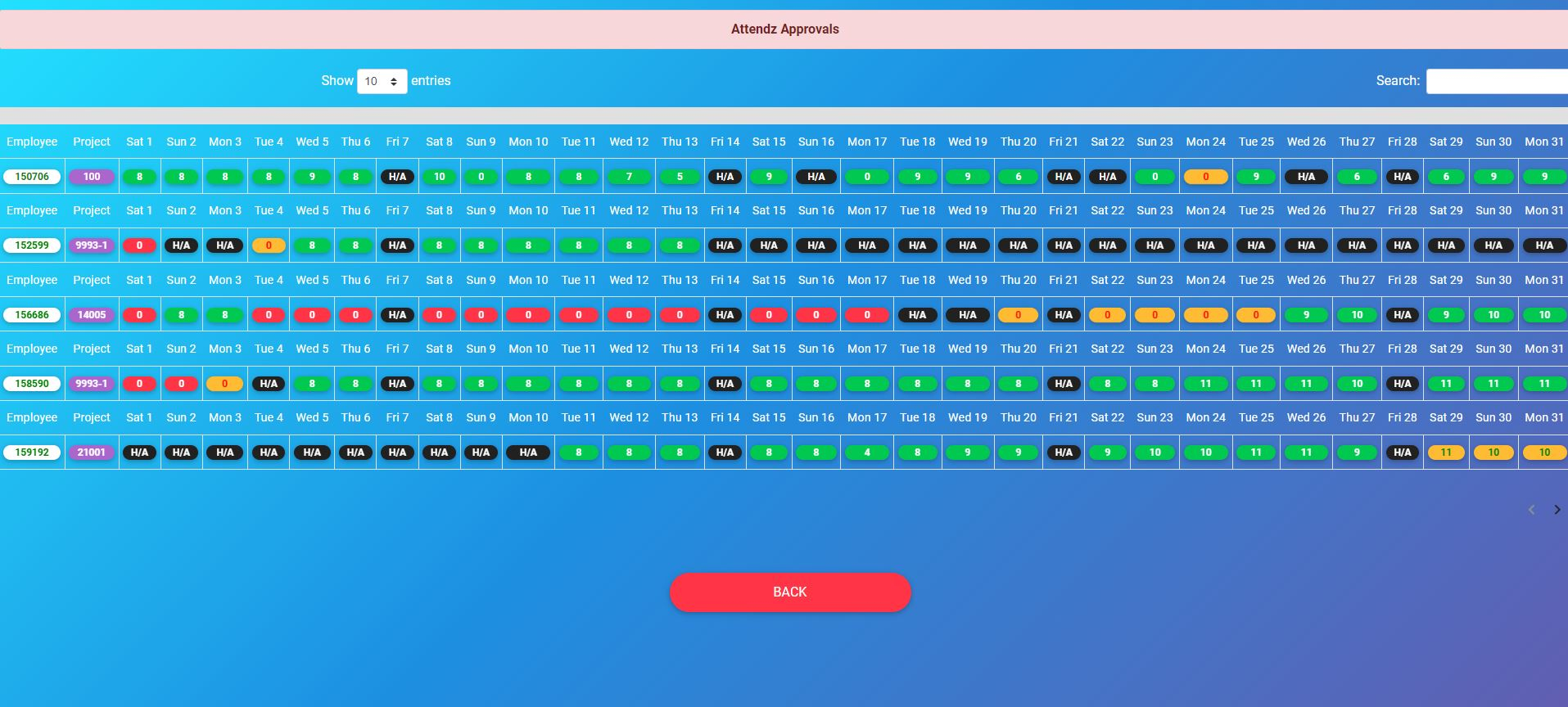Choose employee ID 159192

(x=32, y=453)
